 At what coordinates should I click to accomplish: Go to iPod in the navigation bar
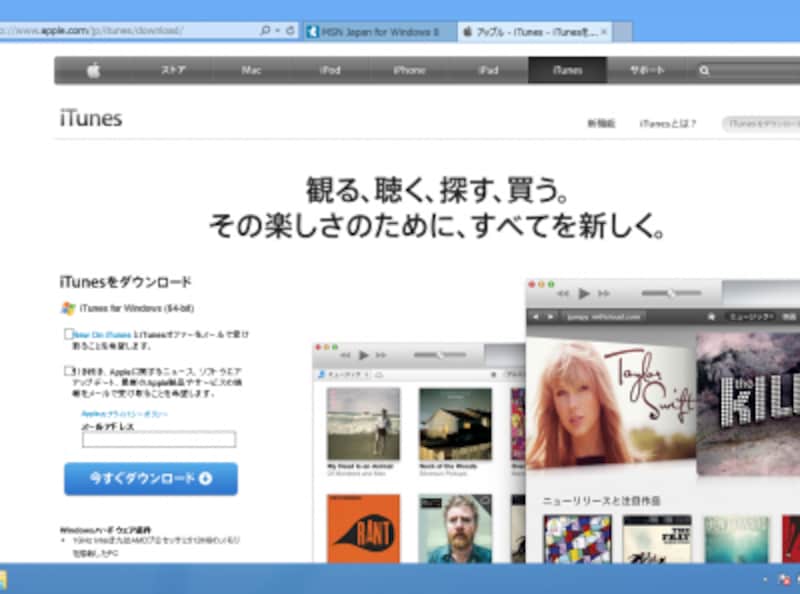330,70
